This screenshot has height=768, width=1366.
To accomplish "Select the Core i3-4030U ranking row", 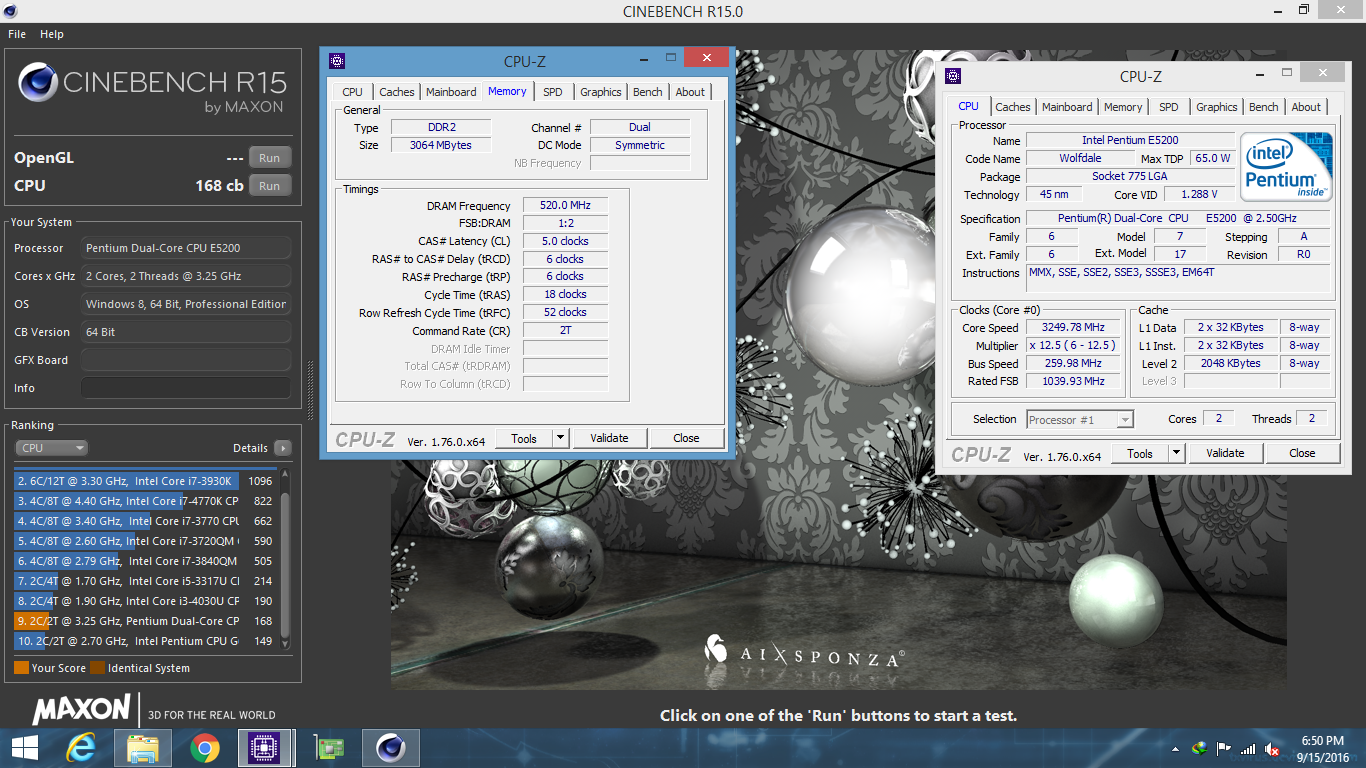I will coord(145,601).
